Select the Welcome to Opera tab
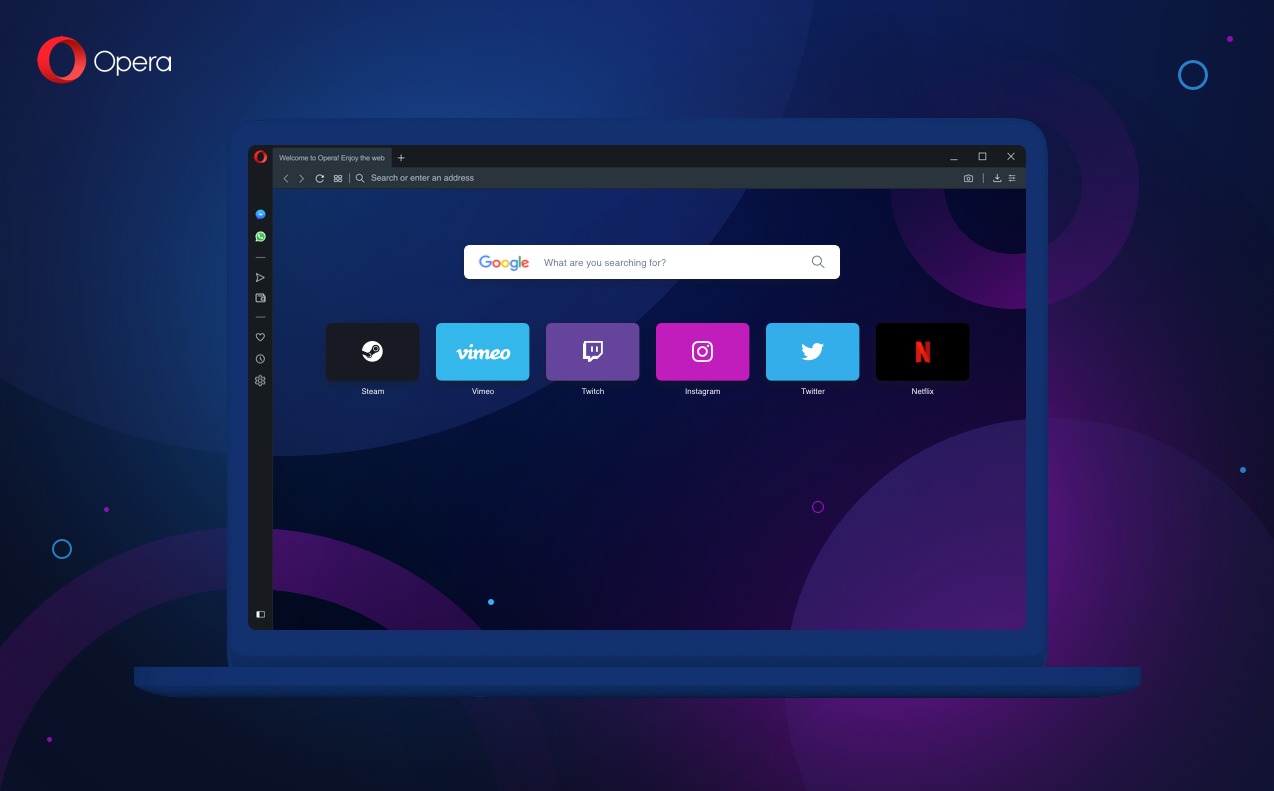 (x=332, y=158)
